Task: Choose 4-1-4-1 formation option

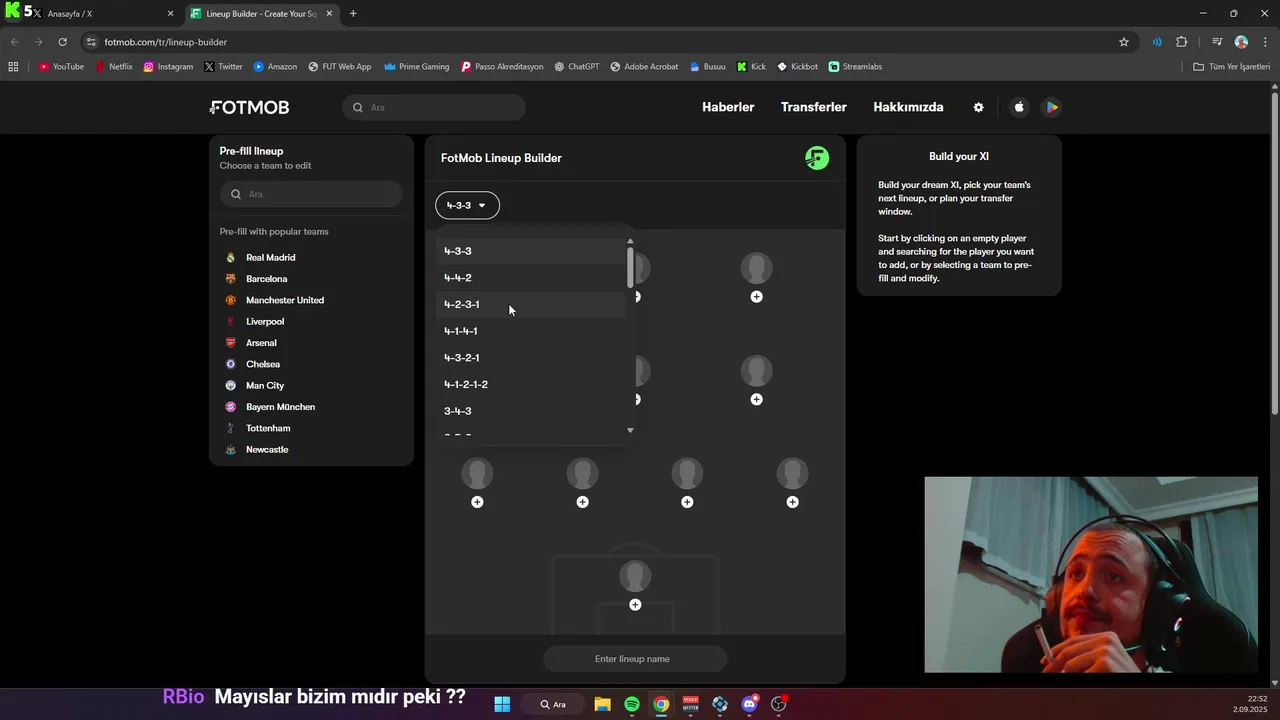Action: pyautogui.click(x=531, y=331)
